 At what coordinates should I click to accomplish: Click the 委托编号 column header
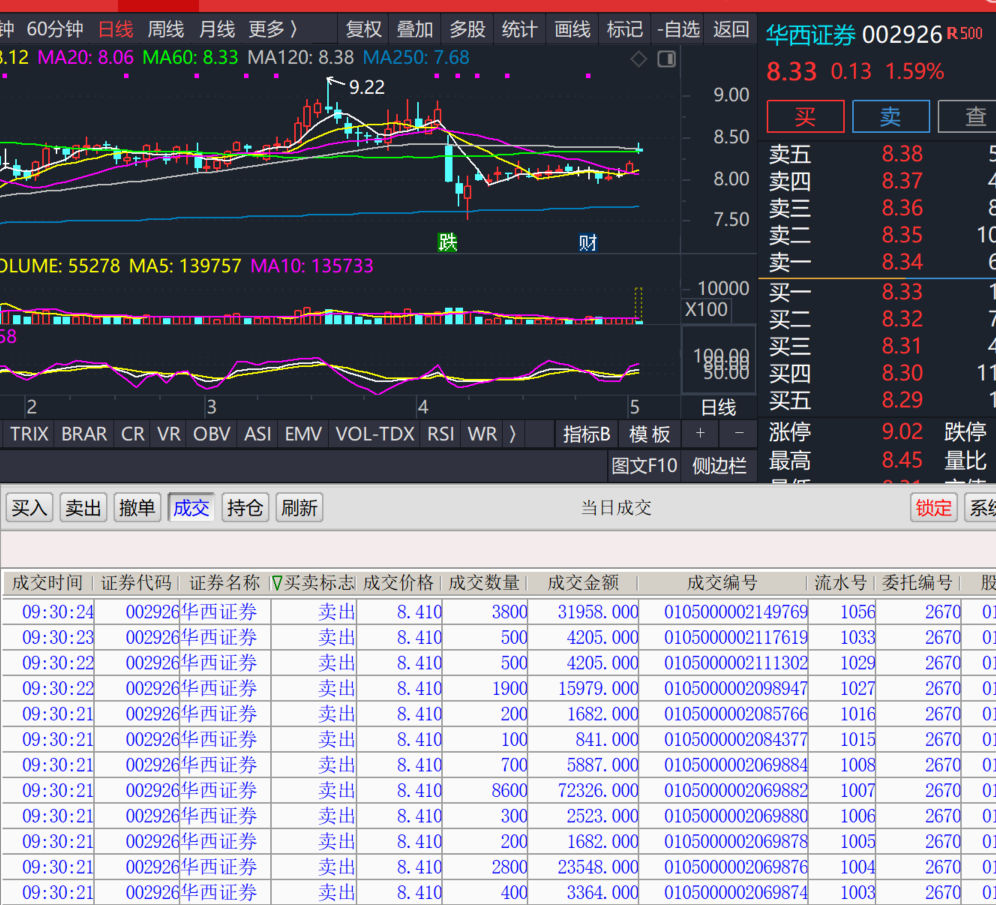point(917,582)
